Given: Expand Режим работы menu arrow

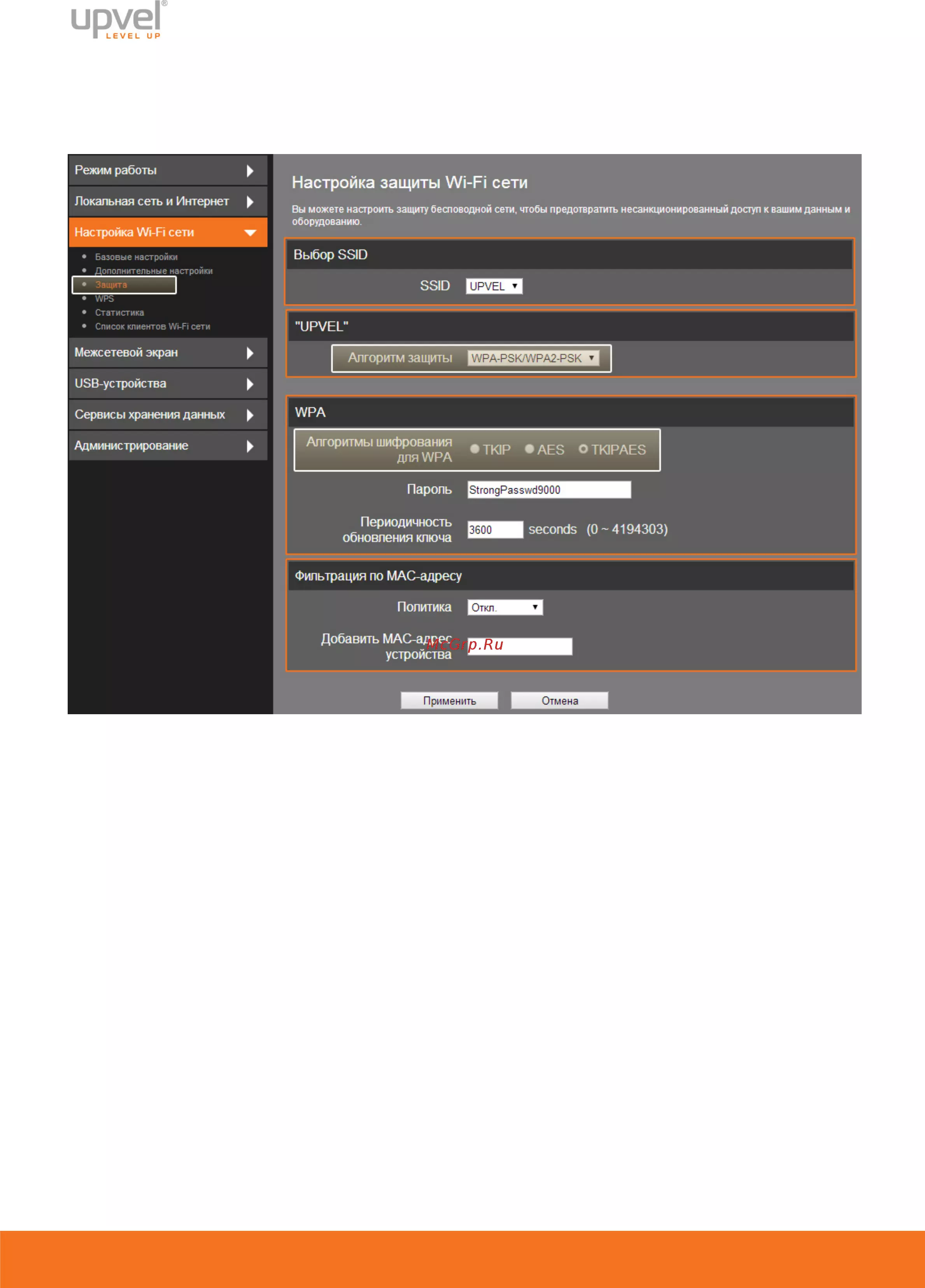Looking at the screenshot, I should (x=250, y=170).
